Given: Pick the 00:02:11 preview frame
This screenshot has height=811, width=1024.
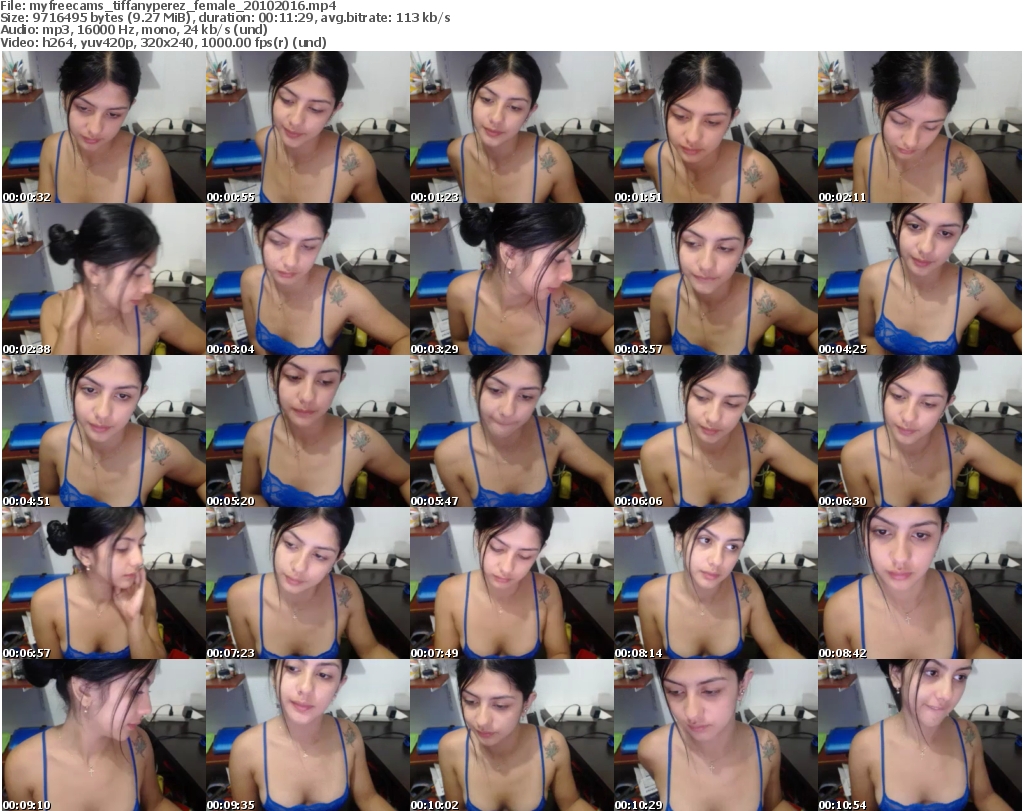Looking at the screenshot, I should [x=920, y=127].
